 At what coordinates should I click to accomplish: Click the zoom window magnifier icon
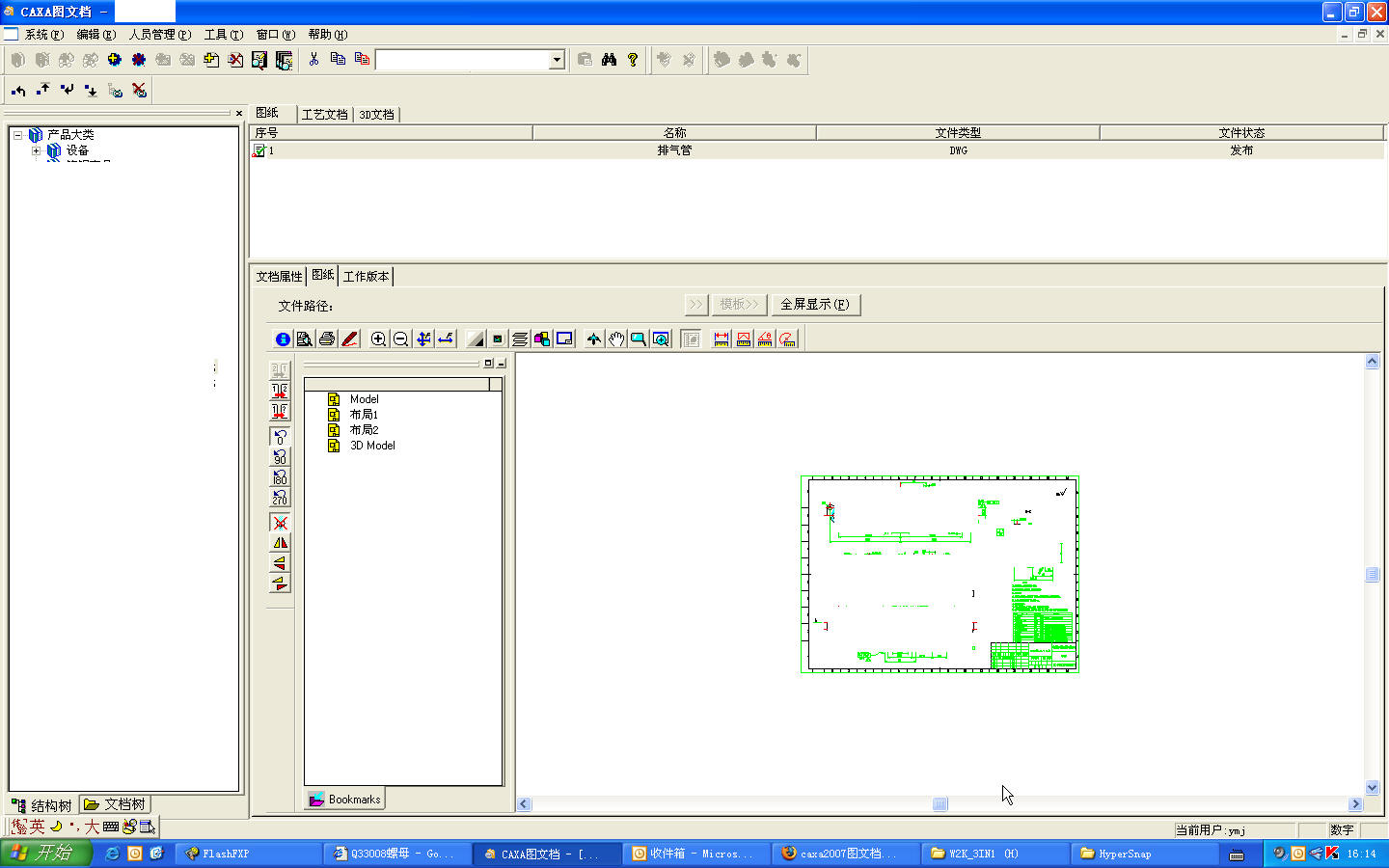639,339
